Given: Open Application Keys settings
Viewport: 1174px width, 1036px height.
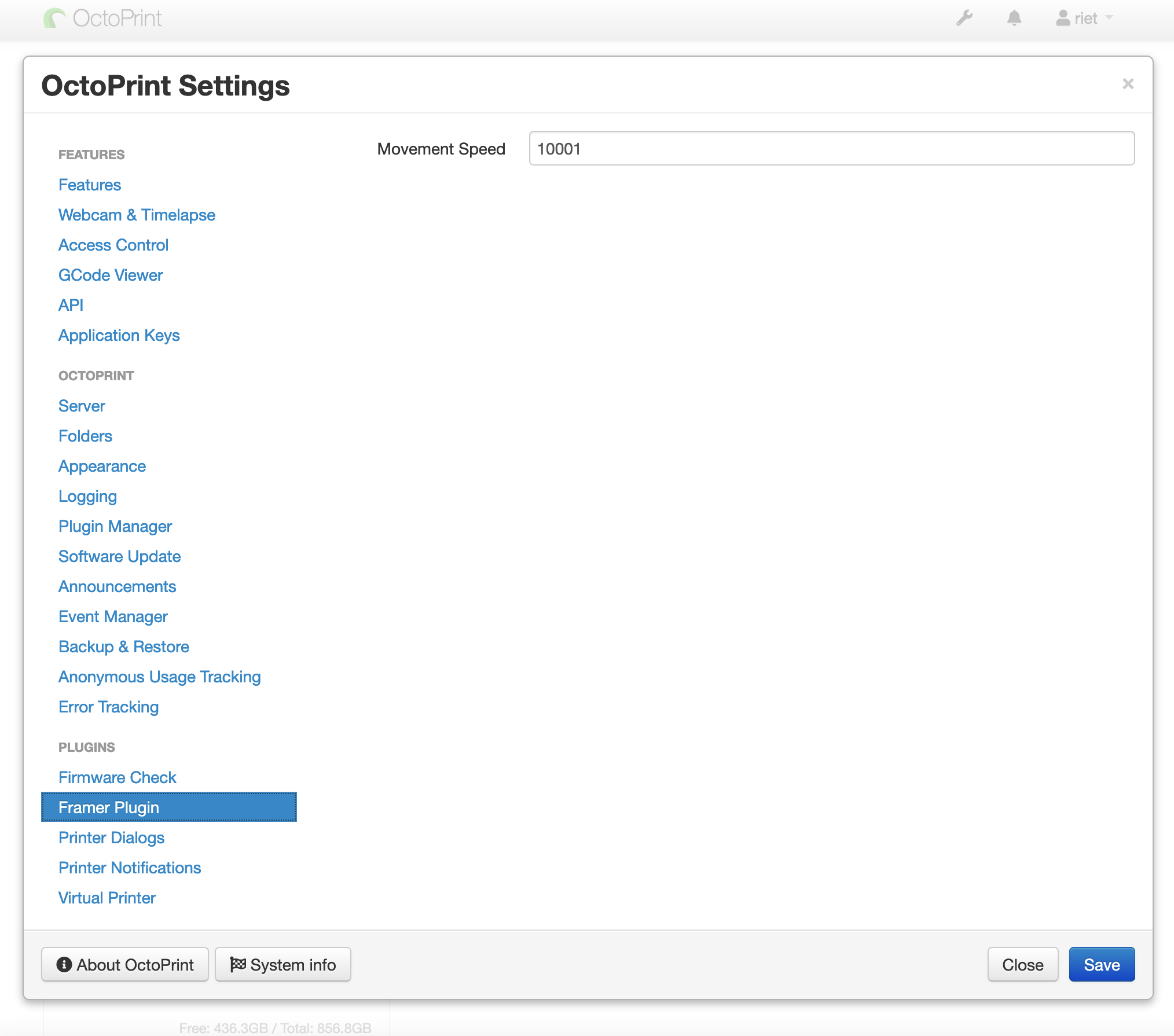Looking at the screenshot, I should (x=119, y=335).
